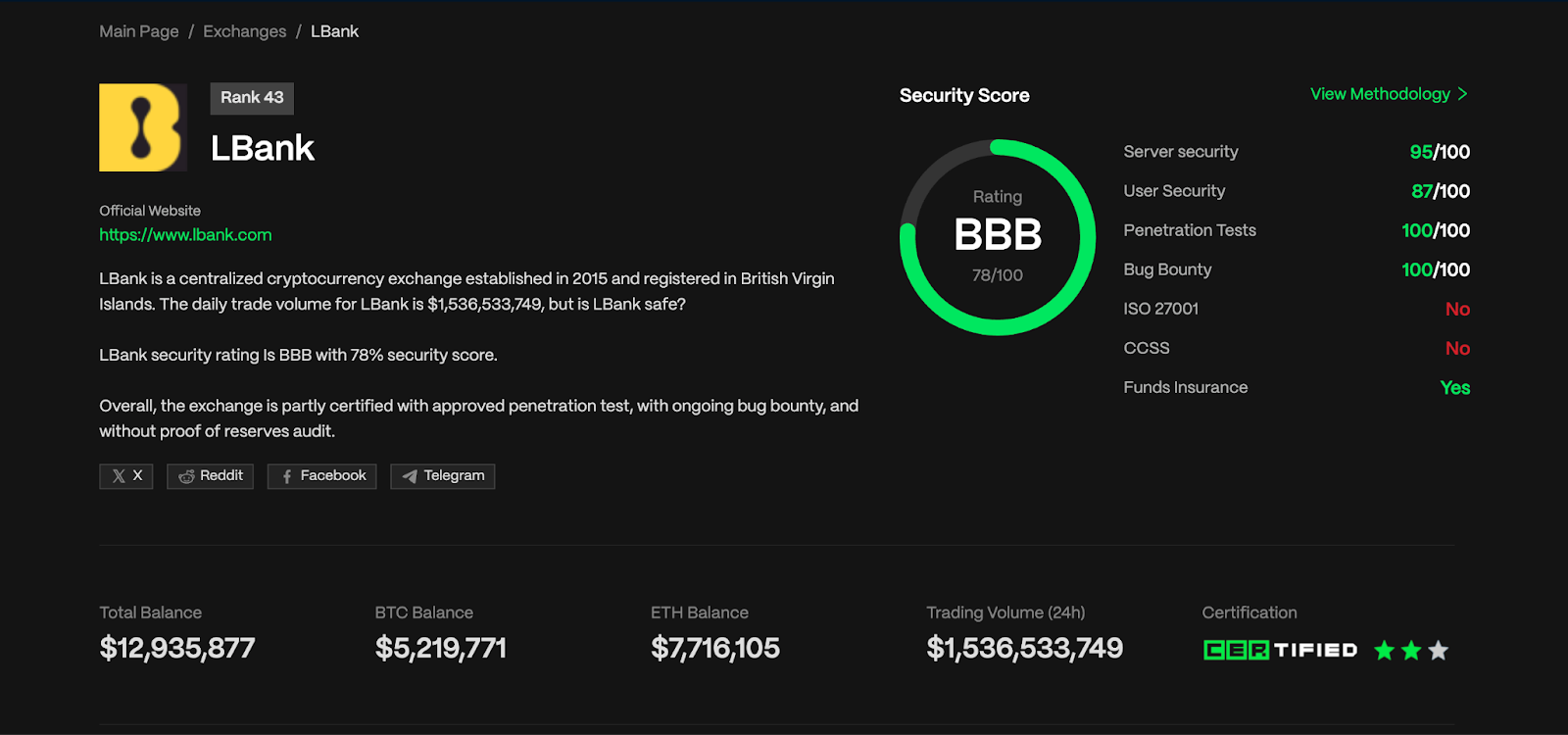Click the 95/100 Server security score
The width and height of the screenshot is (1568, 735).
click(1440, 152)
